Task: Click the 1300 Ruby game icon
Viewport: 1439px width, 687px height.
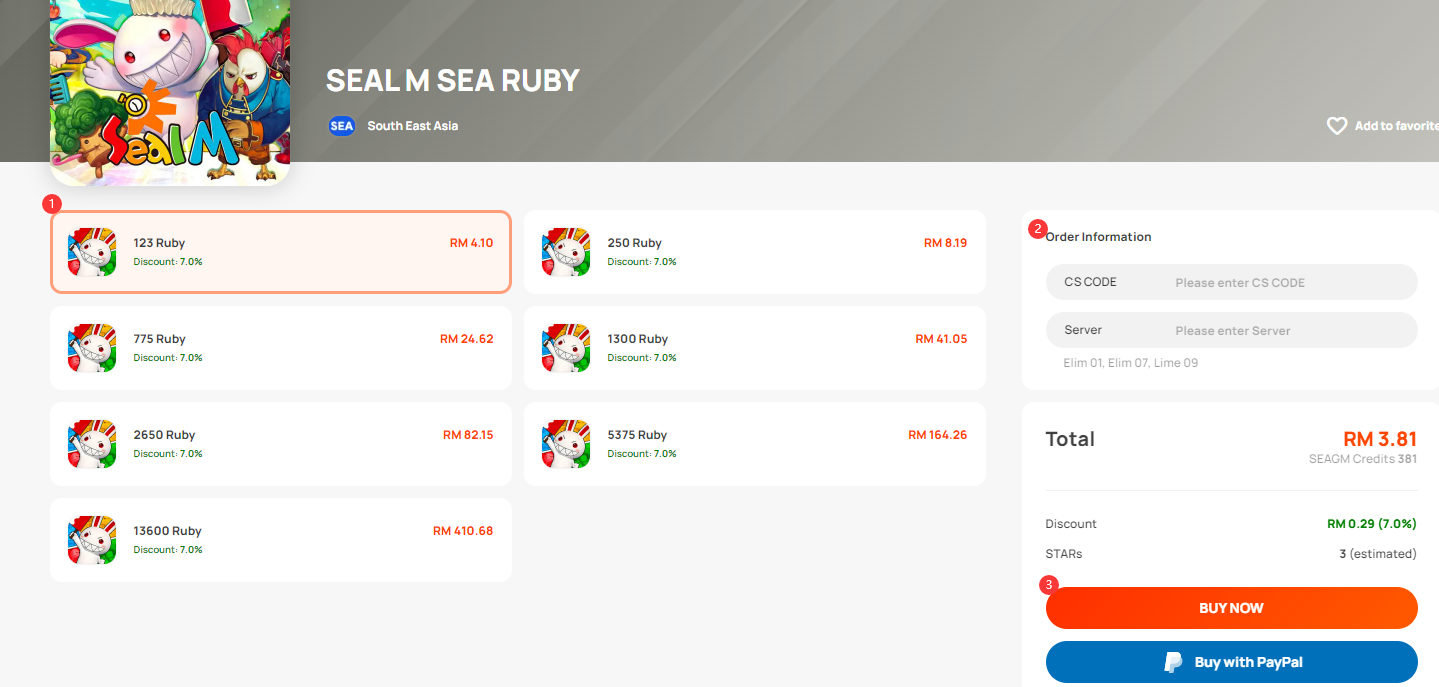Action: (x=566, y=348)
